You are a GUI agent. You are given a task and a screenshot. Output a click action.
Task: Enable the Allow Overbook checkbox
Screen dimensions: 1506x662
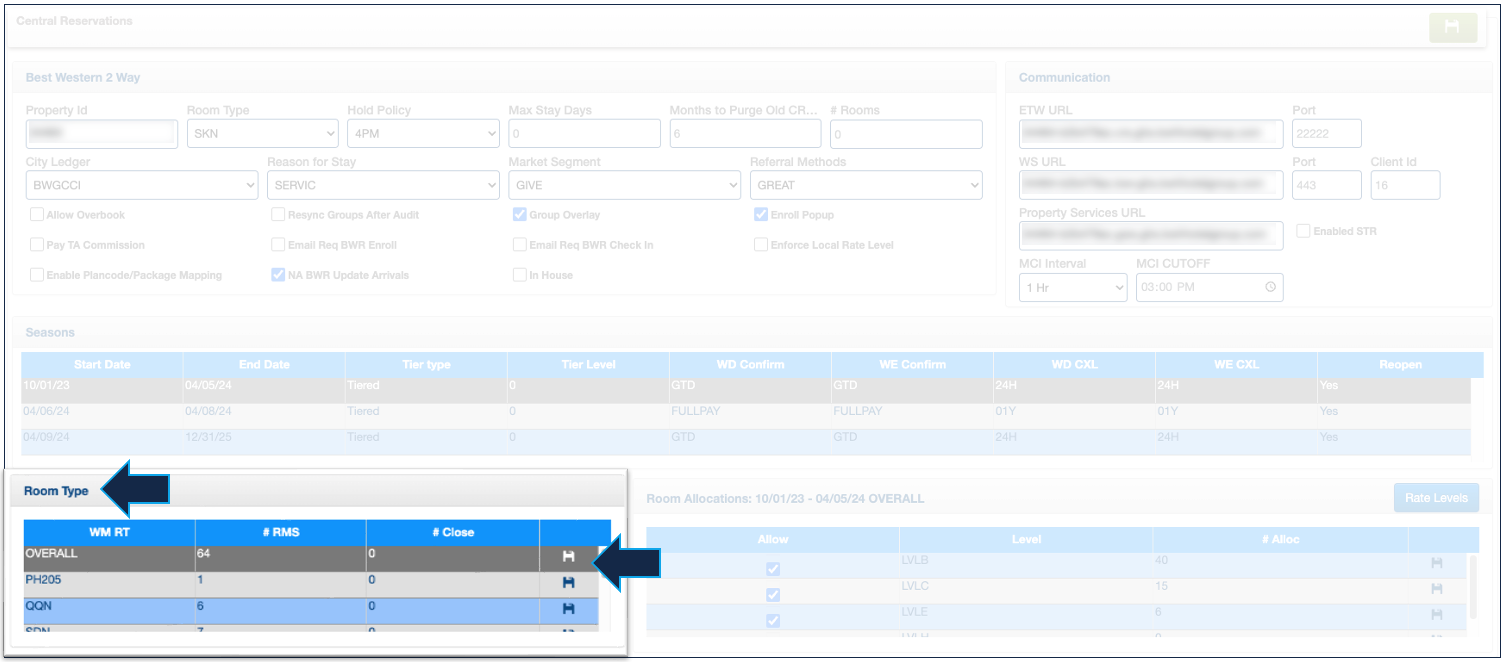click(x=37, y=215)
